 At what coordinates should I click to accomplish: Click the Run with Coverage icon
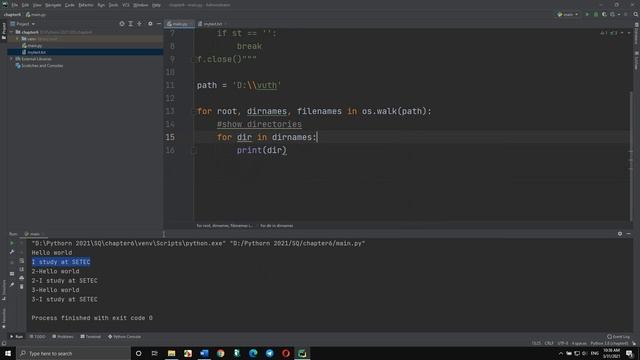[x=604, y=14]
